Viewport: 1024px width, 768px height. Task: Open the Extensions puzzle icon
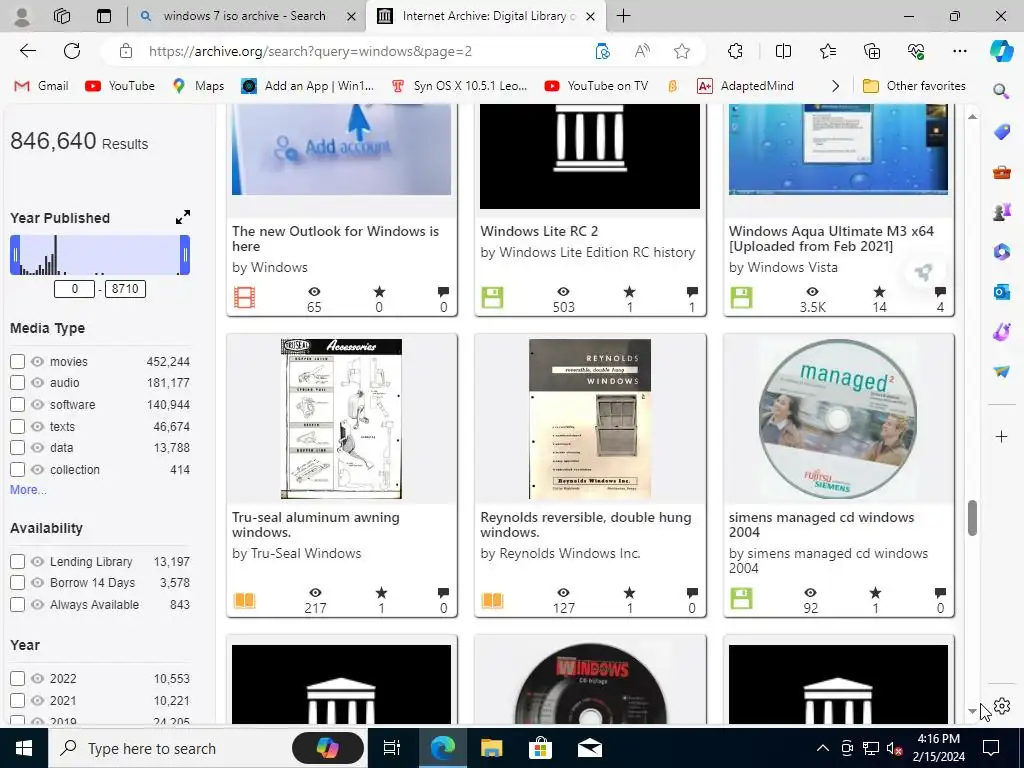click(x=735, y=51)
